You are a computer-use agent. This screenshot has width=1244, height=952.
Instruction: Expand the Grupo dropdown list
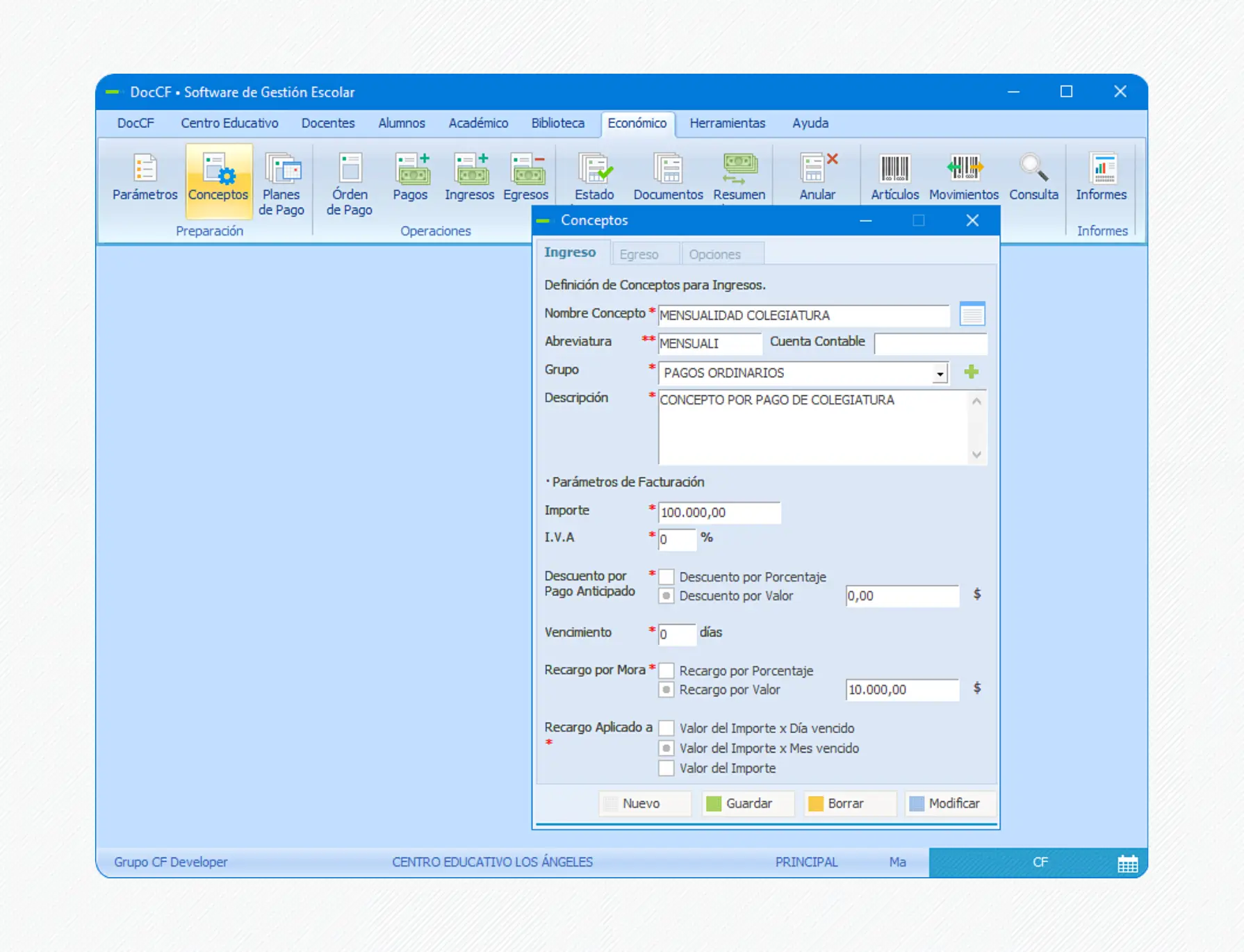(x=940, y=374)
